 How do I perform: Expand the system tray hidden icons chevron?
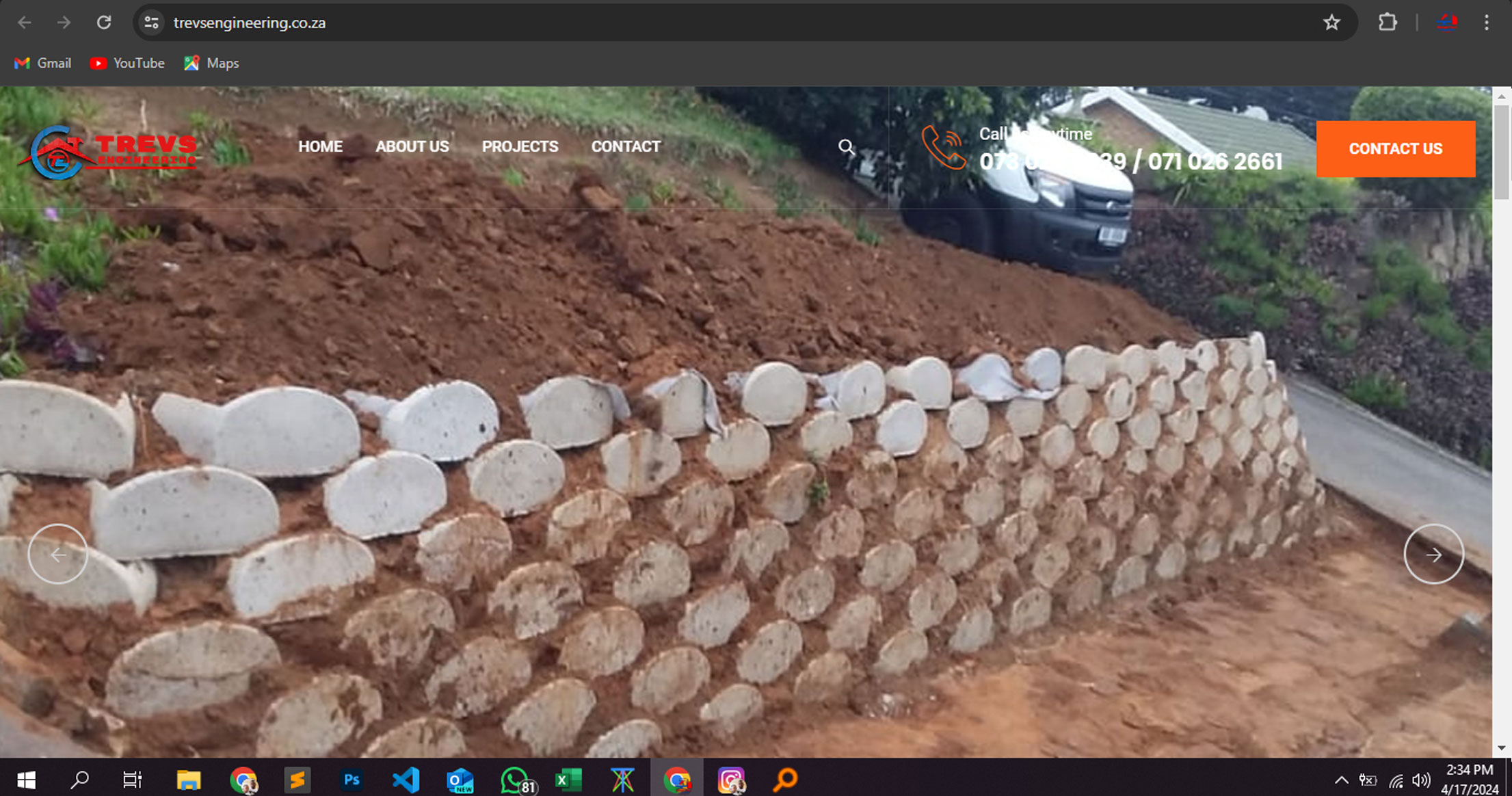coord(1341,780)
